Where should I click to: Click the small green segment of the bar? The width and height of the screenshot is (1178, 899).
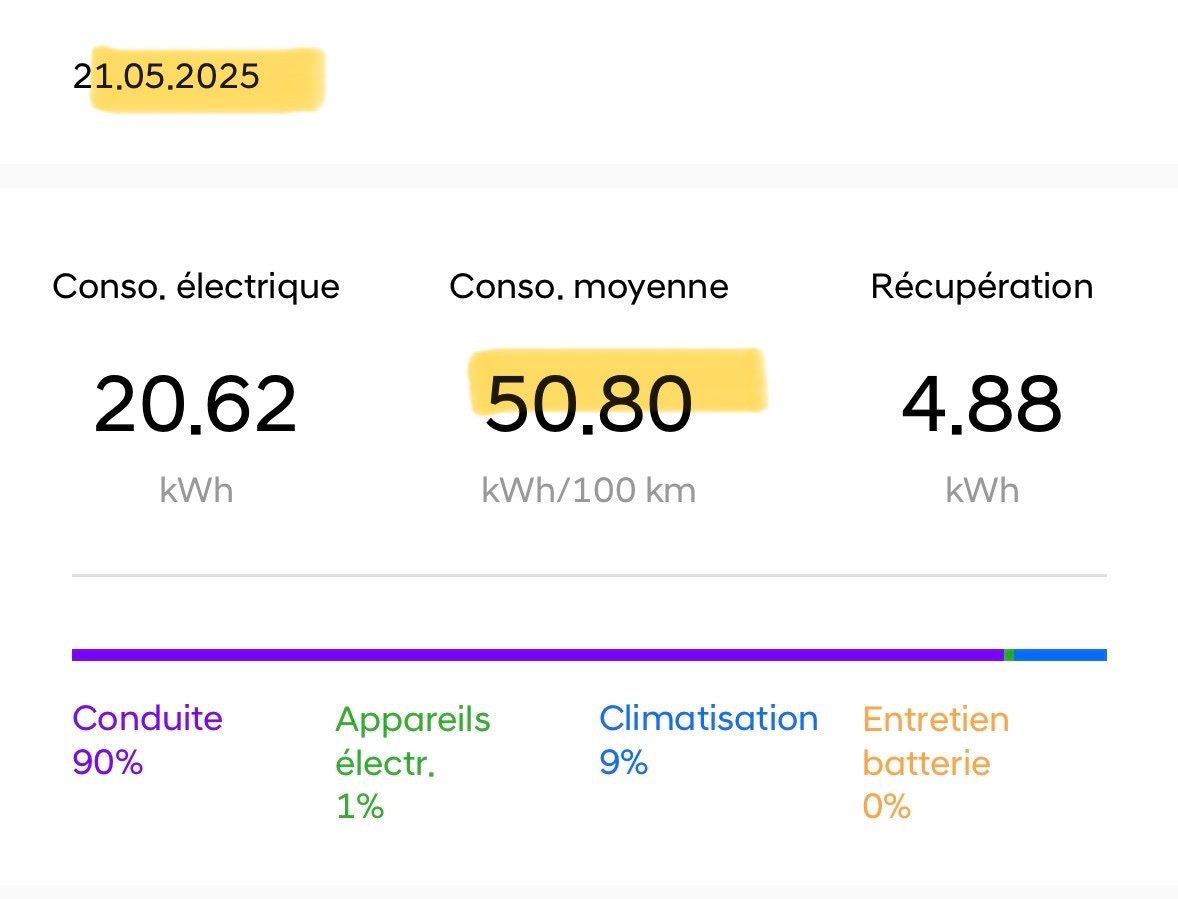pos(1009,655)
